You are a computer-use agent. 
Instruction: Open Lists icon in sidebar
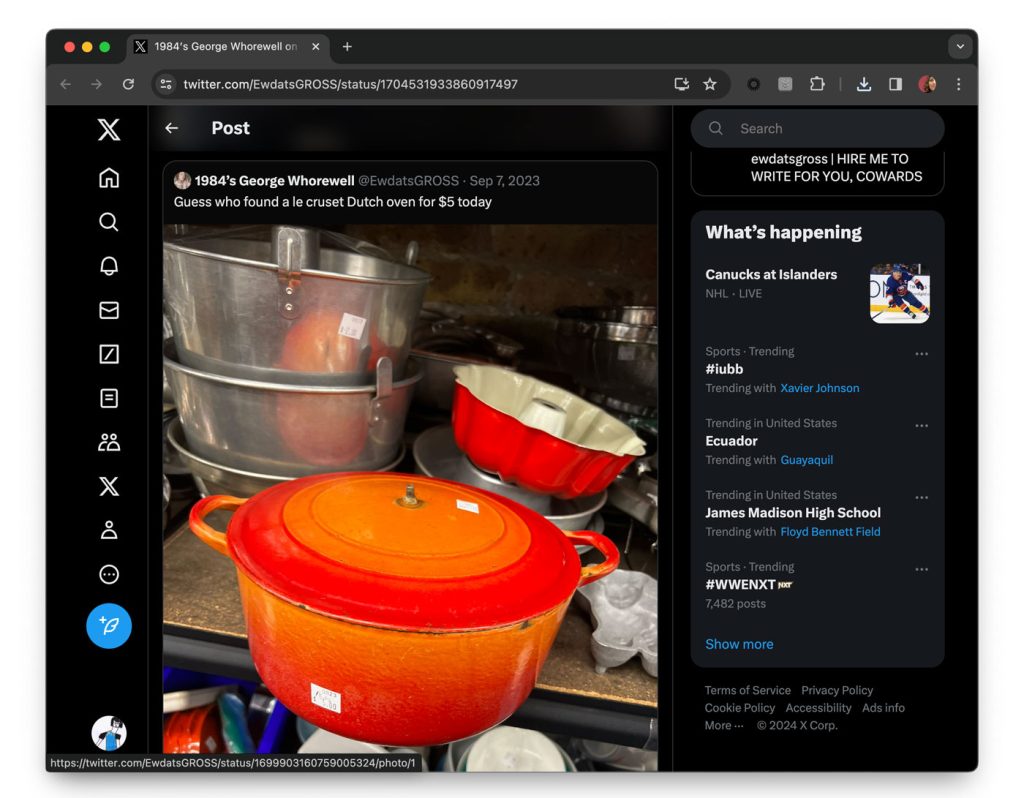[109, 398]
